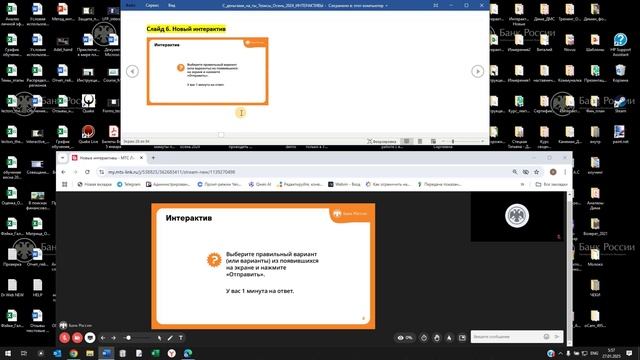The width and height of the screenshot is (640, 360).
Task: Open a new Chrome tab
Action: click(153, 158)
